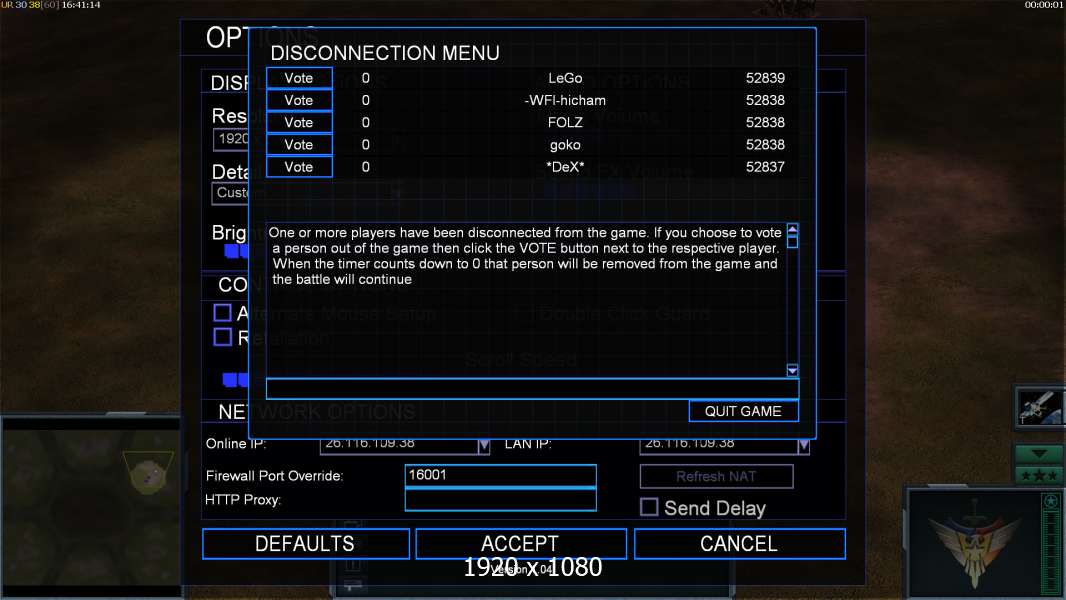1066x600 pixels.
Task: Click player name goko
Action: click(x=565, y=145)
